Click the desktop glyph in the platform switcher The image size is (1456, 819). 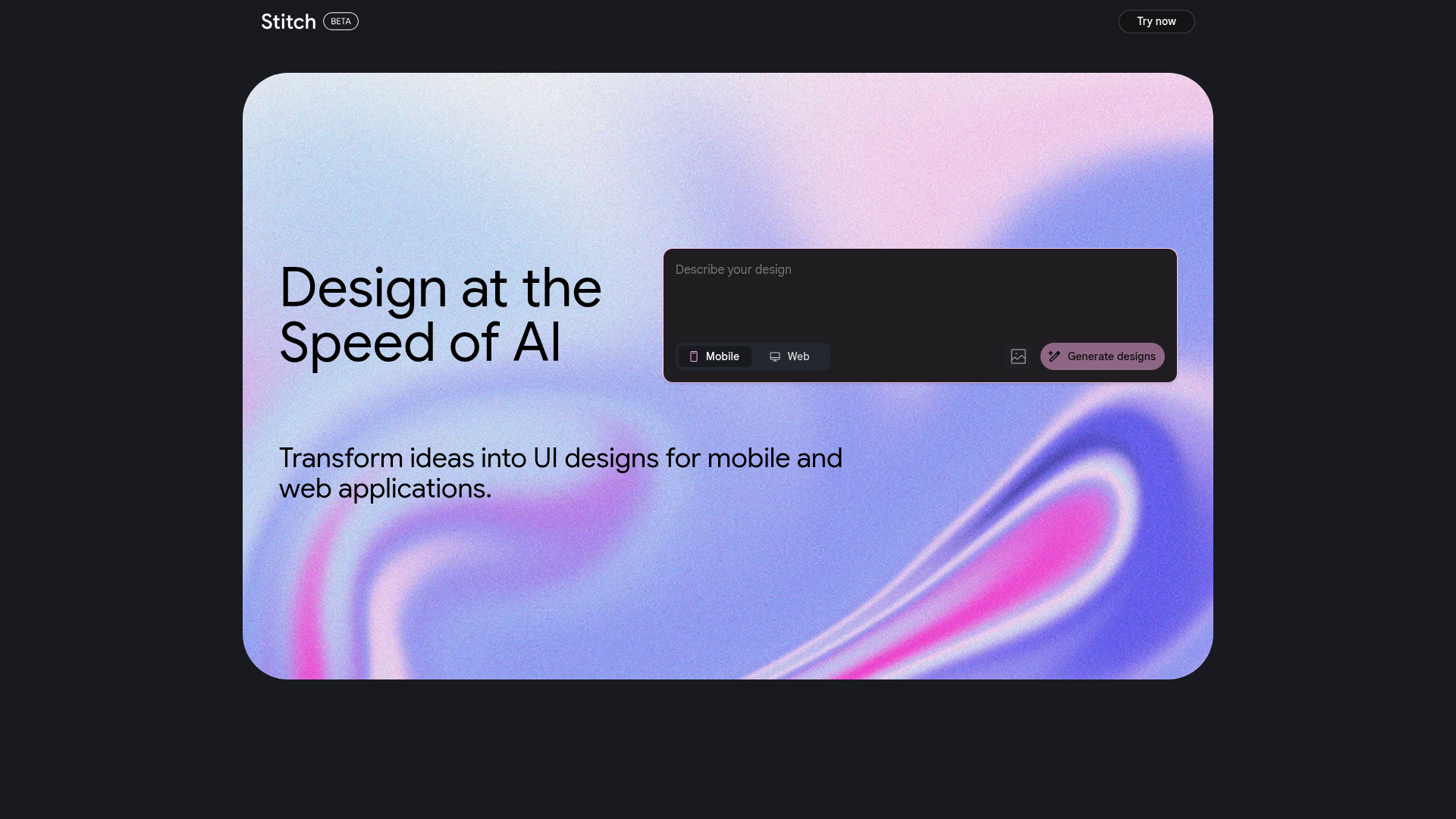tap(774, 356)
